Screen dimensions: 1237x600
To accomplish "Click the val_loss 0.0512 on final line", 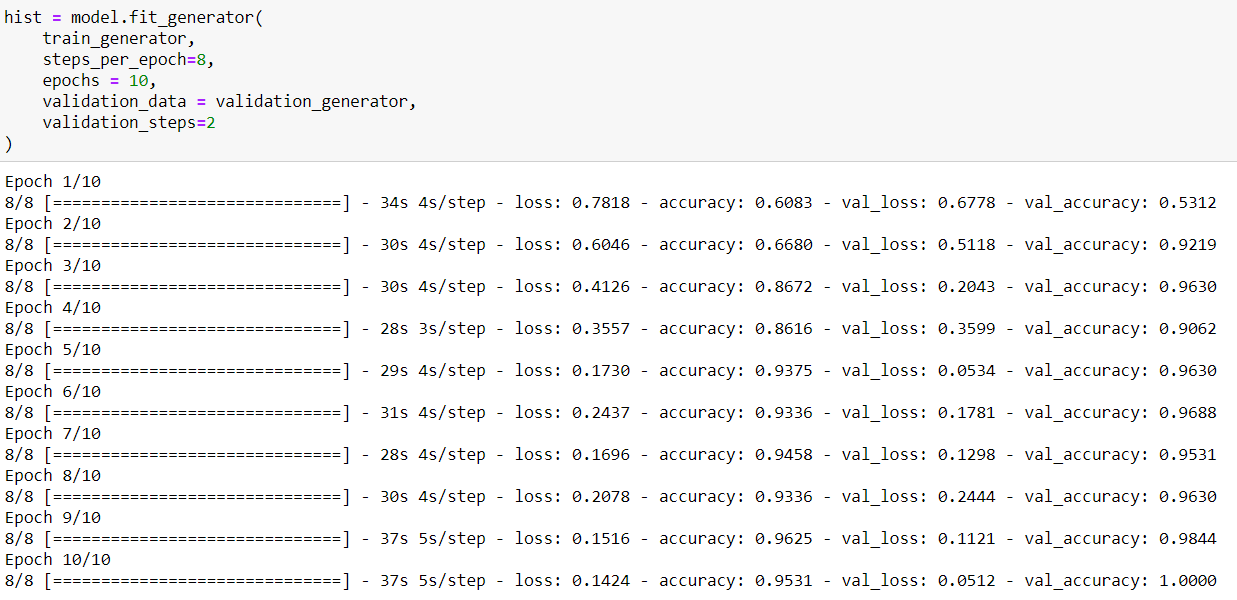I will click(965, 580).
